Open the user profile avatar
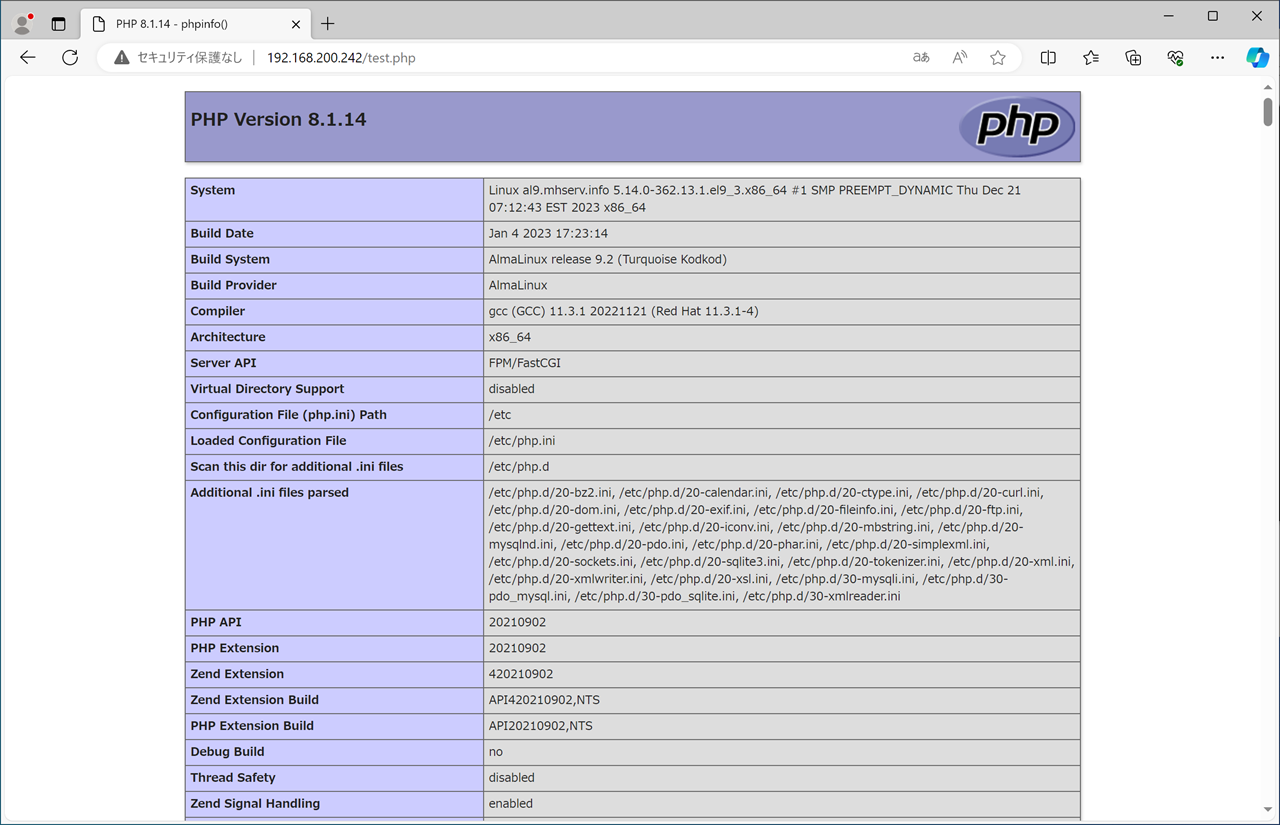This screenshot has width=1280, height=825. point(22,24)
